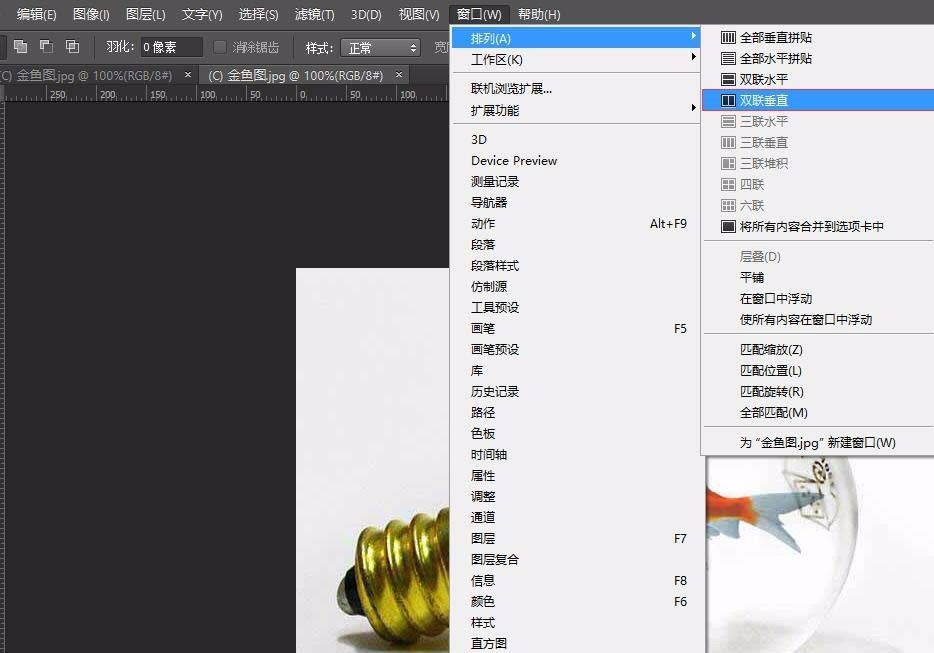Select the Intersect with Selection icon
The width and height of the screenshot is (934, 653).
(73, 46)
